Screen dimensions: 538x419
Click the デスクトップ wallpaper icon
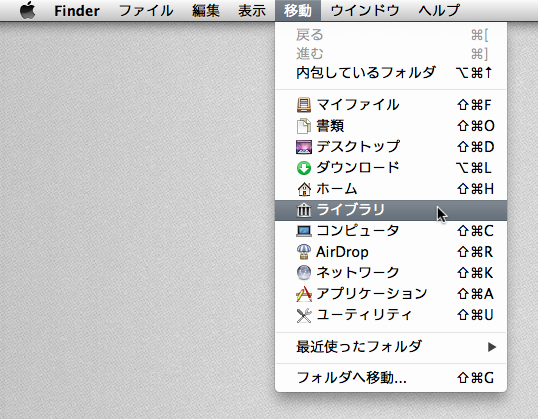(304, 147)
